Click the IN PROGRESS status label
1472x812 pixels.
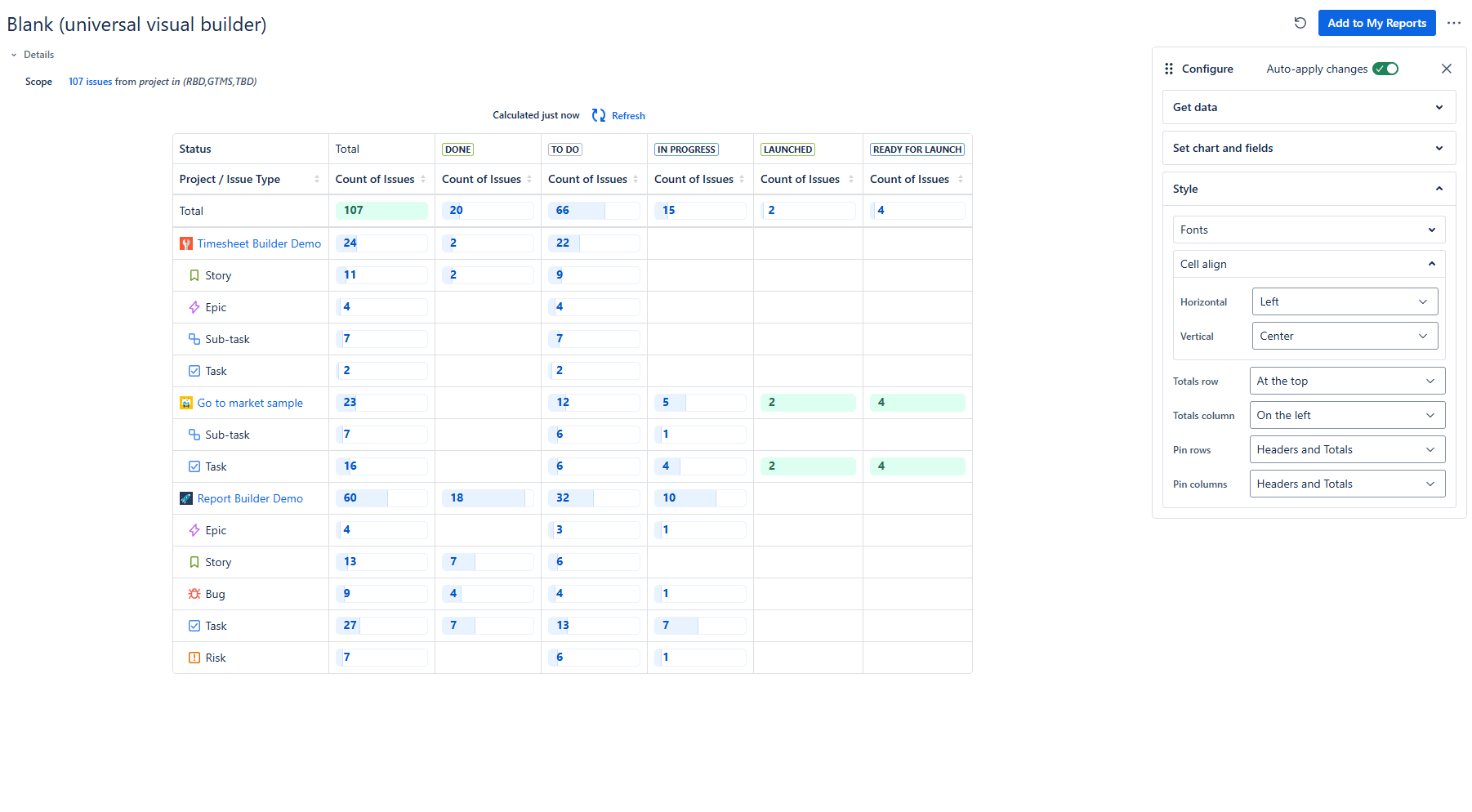687,149
